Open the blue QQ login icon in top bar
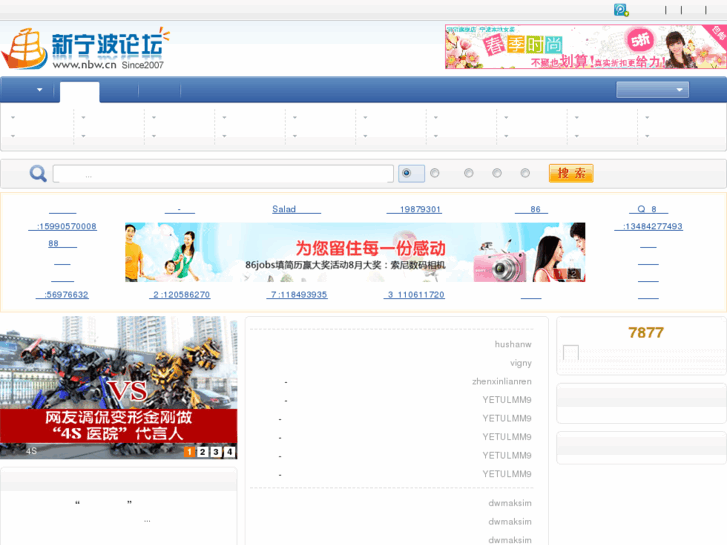Screen dimensions: 727x545 coord(621,10)
